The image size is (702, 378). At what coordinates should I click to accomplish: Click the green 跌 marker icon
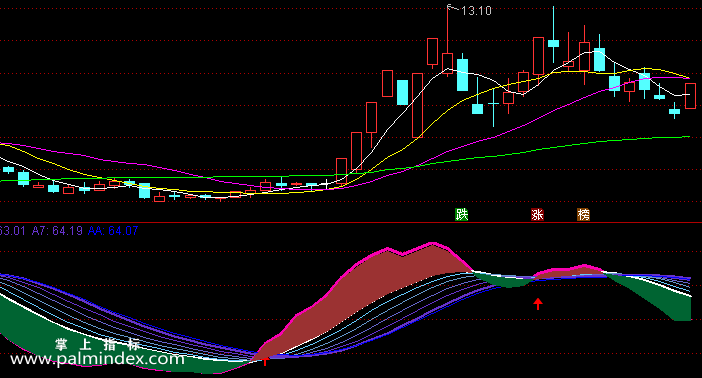[462, 215]
